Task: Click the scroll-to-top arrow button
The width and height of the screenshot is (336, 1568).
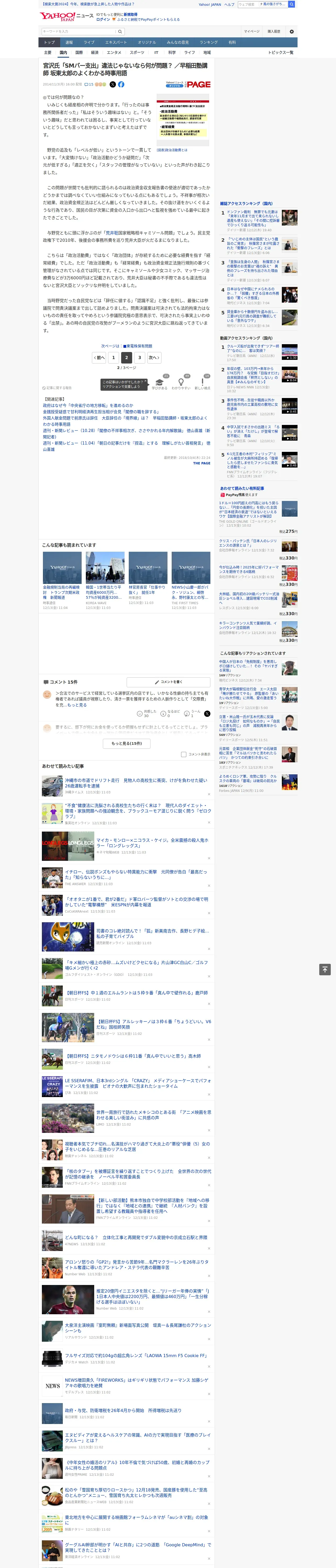Action: (325, 970)
